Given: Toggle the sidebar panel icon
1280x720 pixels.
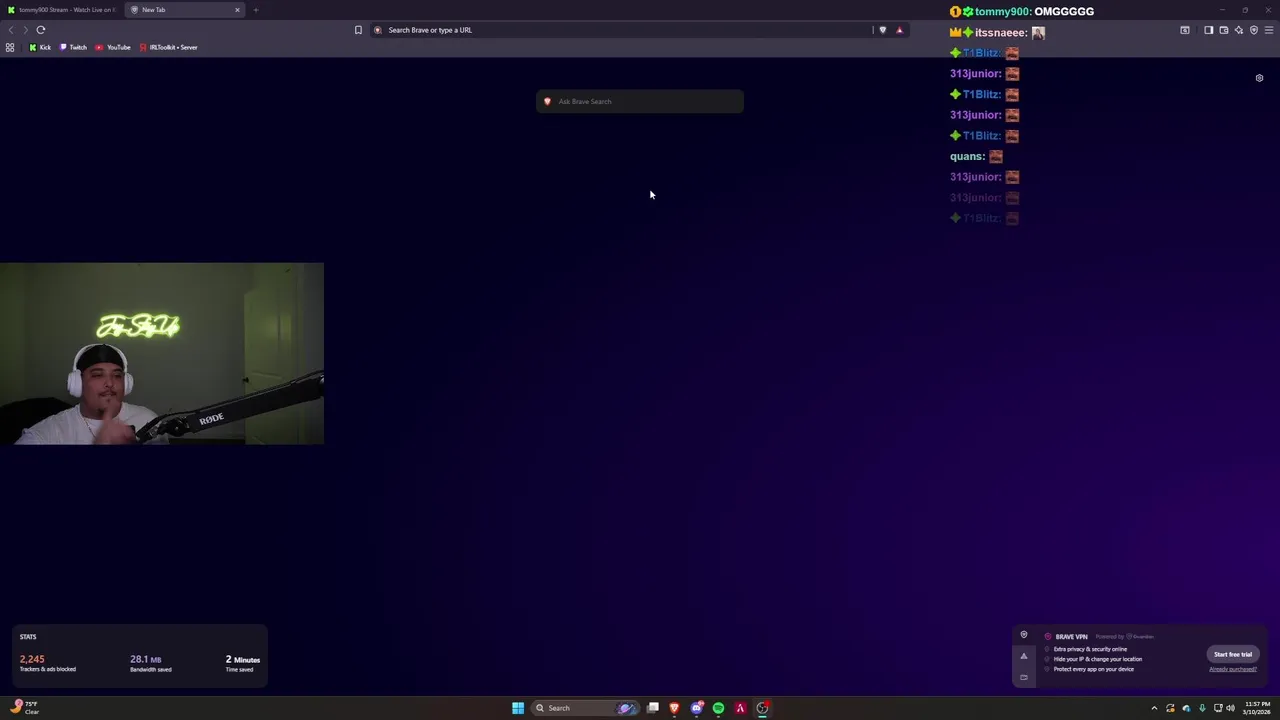Looking at the screenshot, I should click(x=1208, y=30).
